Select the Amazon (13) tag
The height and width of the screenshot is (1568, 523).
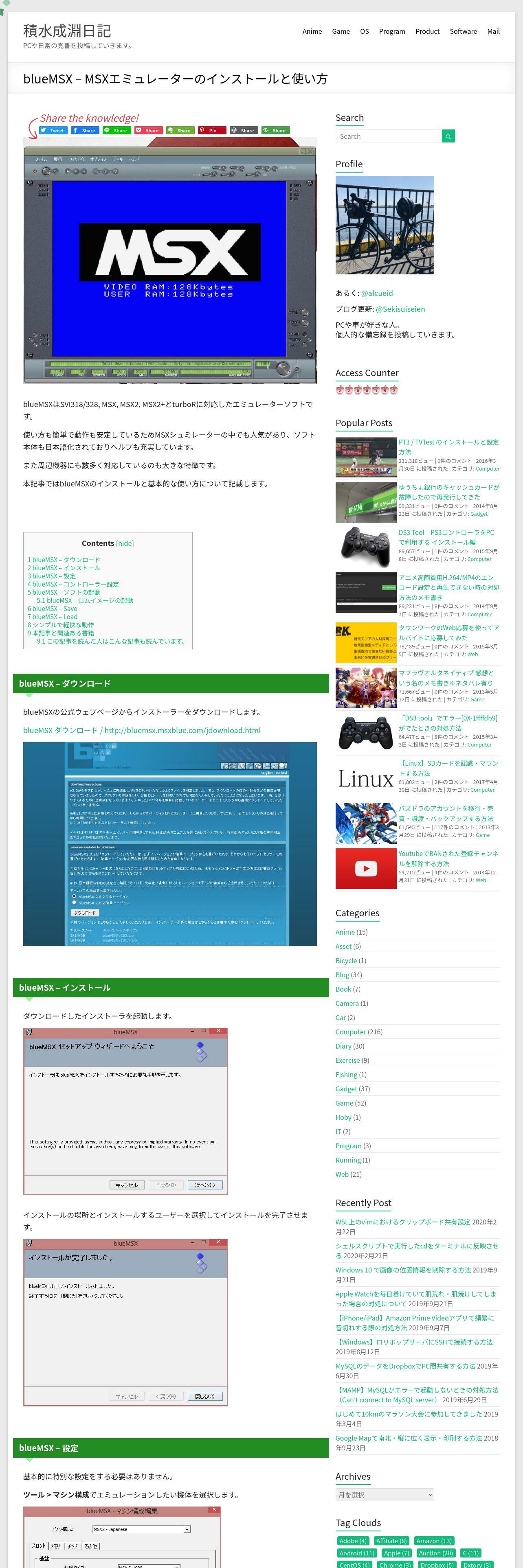click(x=434, y=1541)
